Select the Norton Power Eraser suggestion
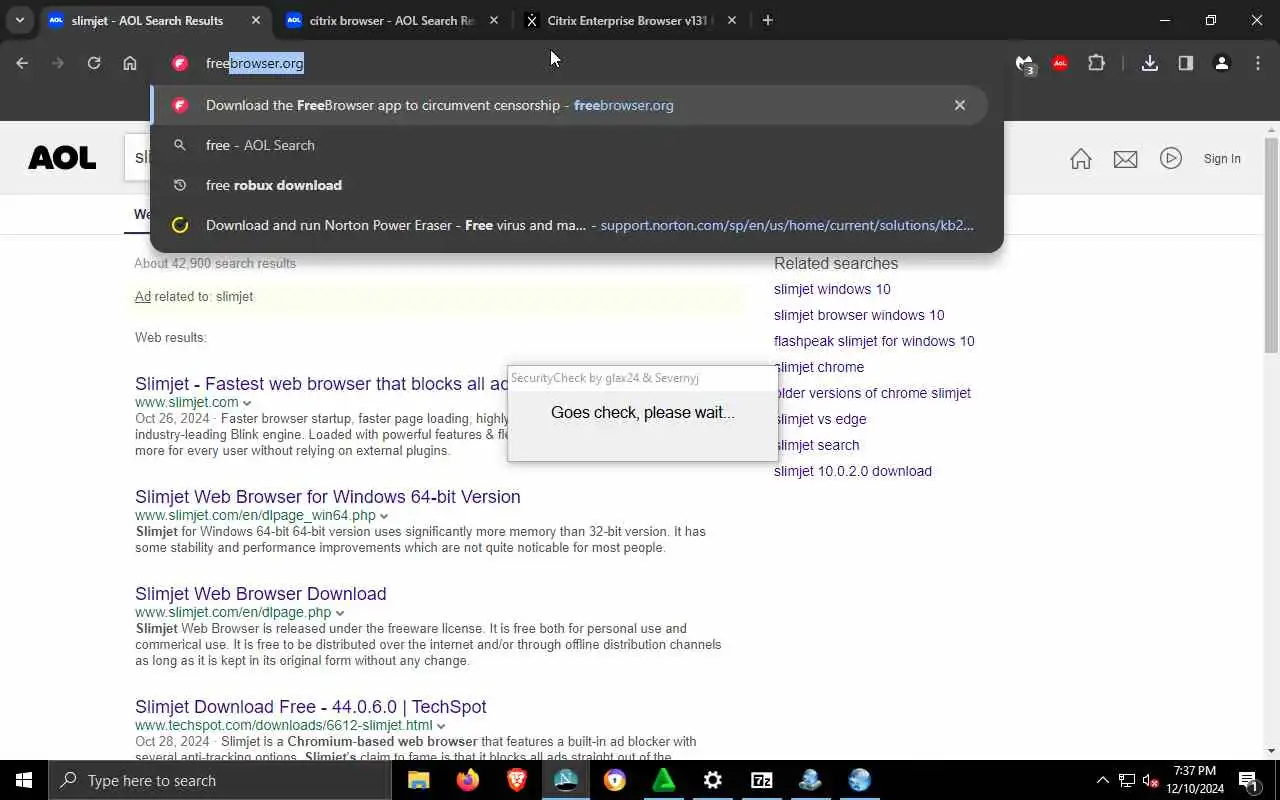This screenshot has height=800, width=1280. (576, 225)
